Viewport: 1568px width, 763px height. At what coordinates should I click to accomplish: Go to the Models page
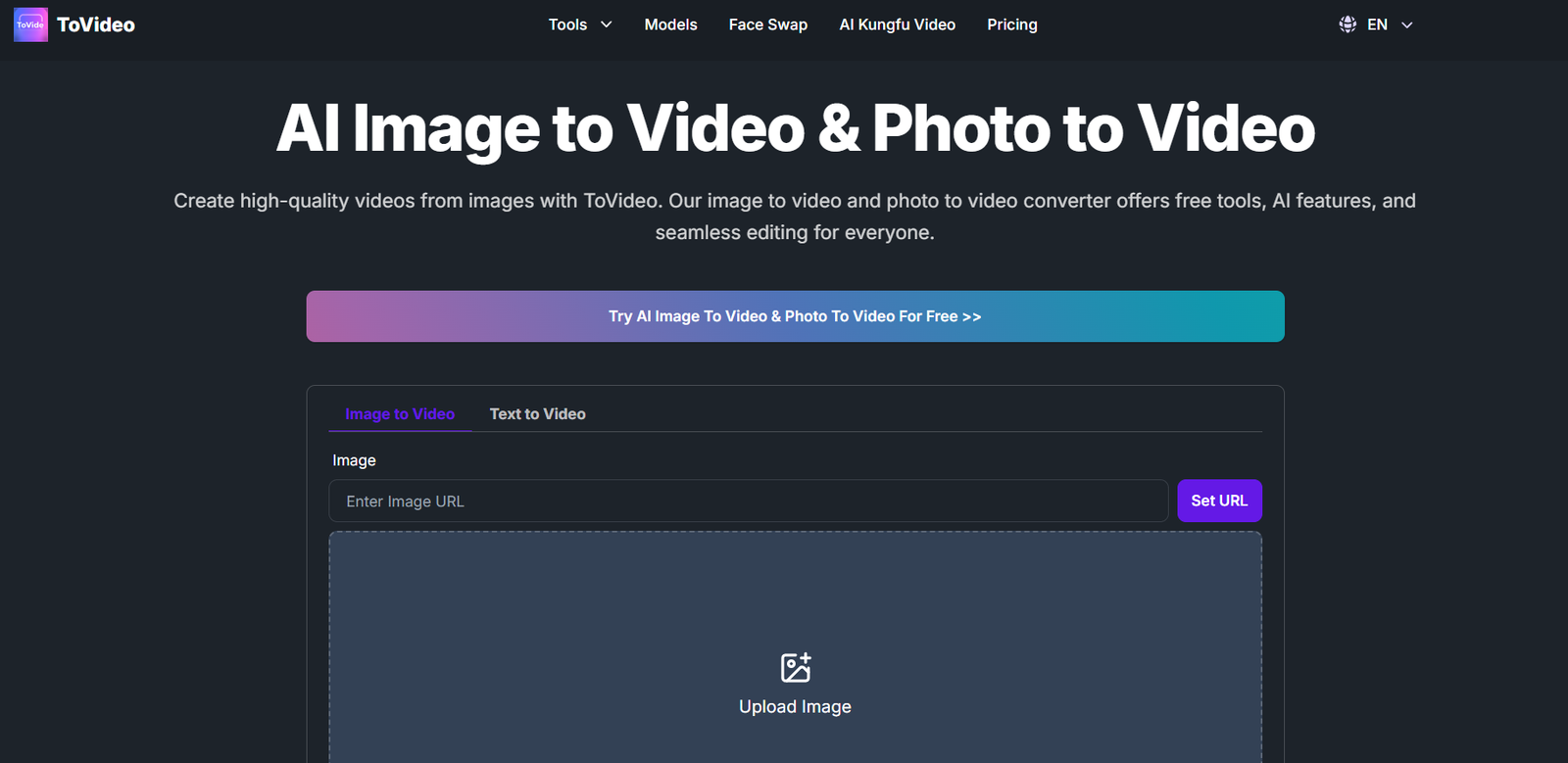tap(670, 24)
